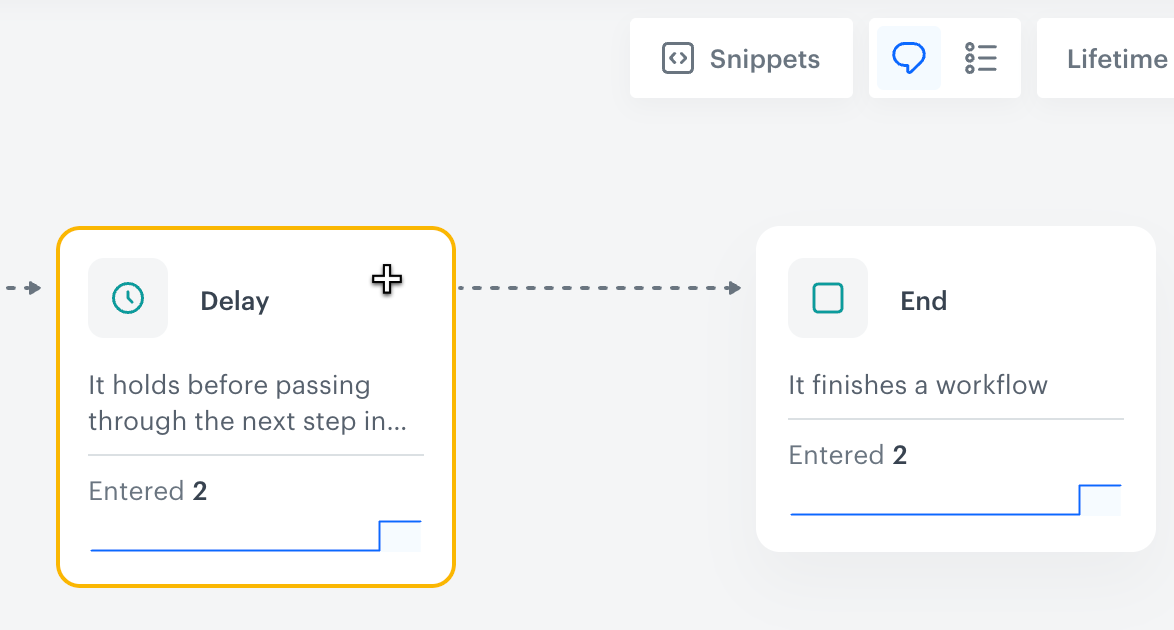Select the list view icon
1174x630 pixels.
[x=982, y=58]
